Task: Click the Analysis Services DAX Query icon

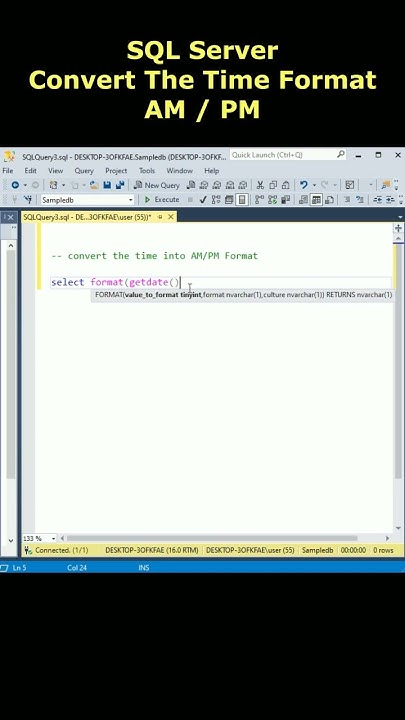Action: click(242, 185)
